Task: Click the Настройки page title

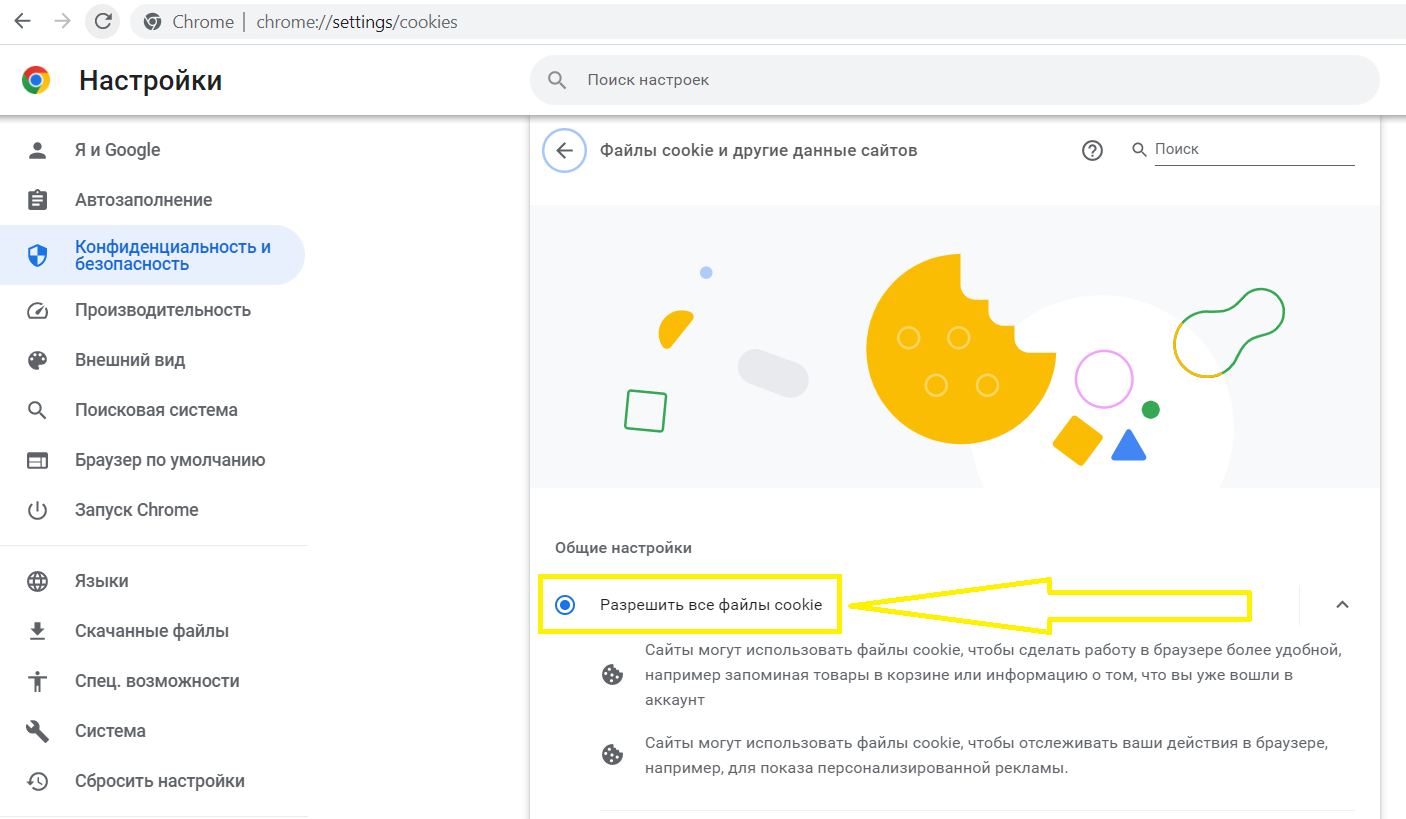Action: 150,80
